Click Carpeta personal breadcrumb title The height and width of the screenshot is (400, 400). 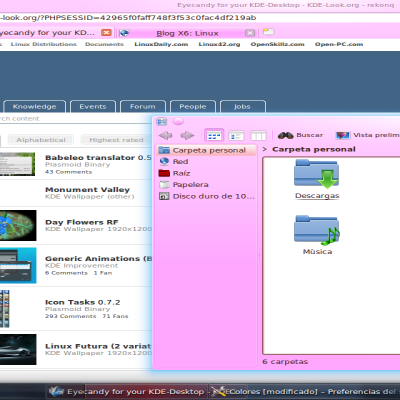[314, 149]
